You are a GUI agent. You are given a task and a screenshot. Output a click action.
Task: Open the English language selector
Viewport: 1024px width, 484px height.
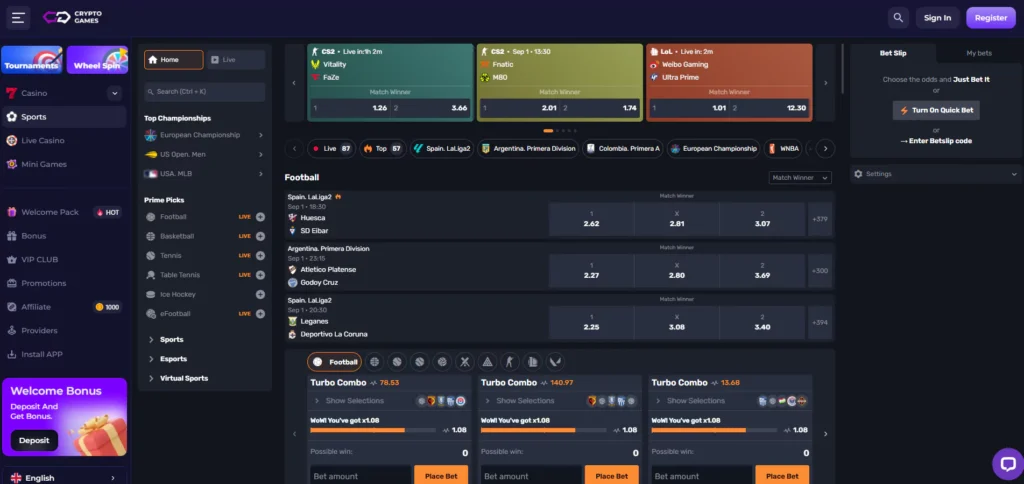tap(63, 477)
